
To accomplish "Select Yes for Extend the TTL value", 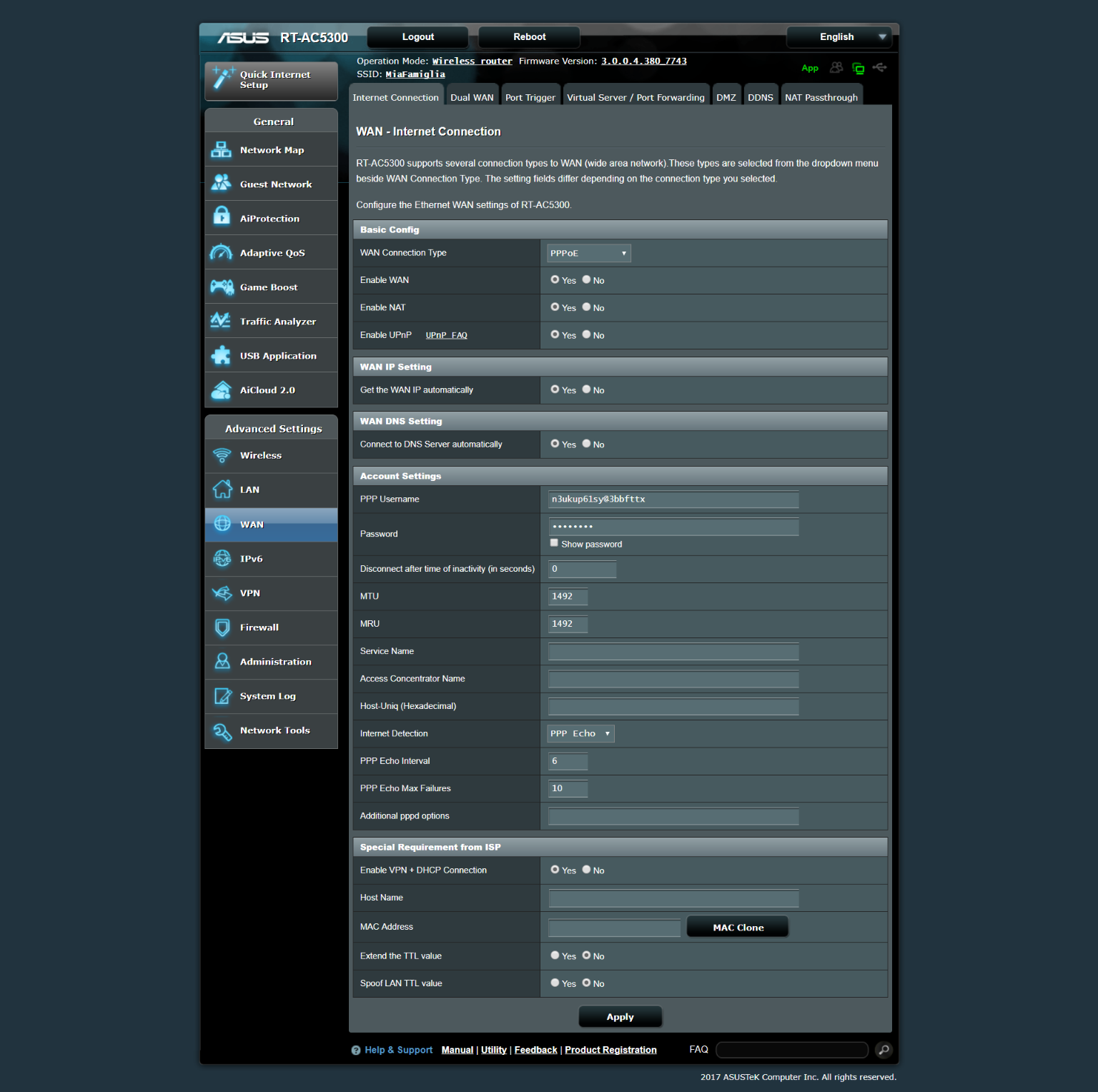I will (555, 955).
